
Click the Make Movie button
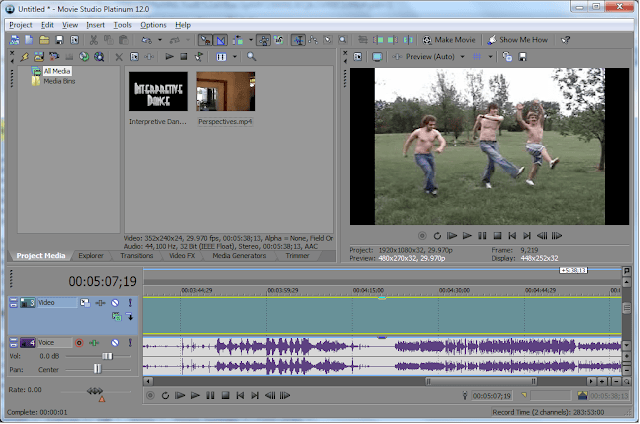coord(451,40)
